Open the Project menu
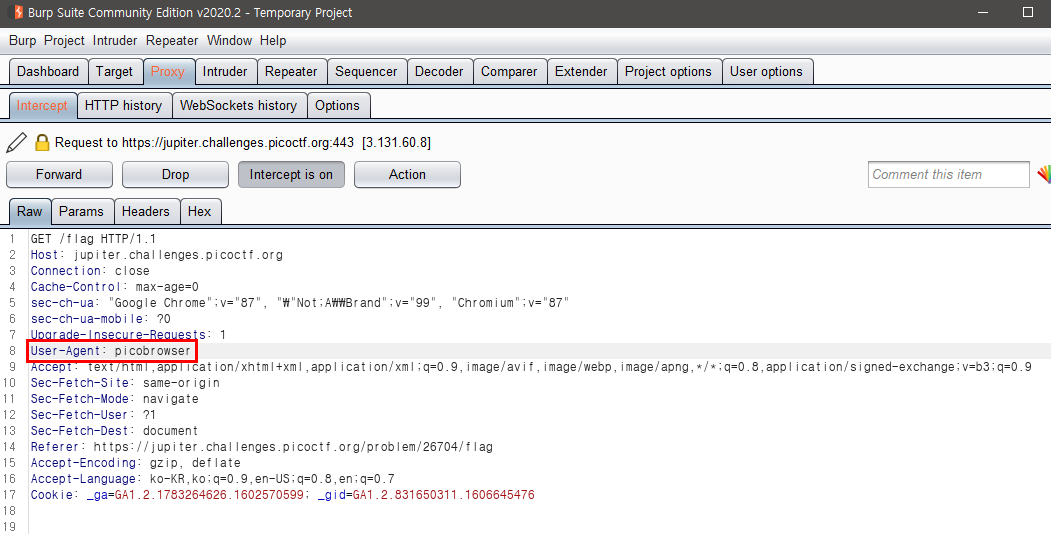This screenshot has height=534, width=1051. 64,40
